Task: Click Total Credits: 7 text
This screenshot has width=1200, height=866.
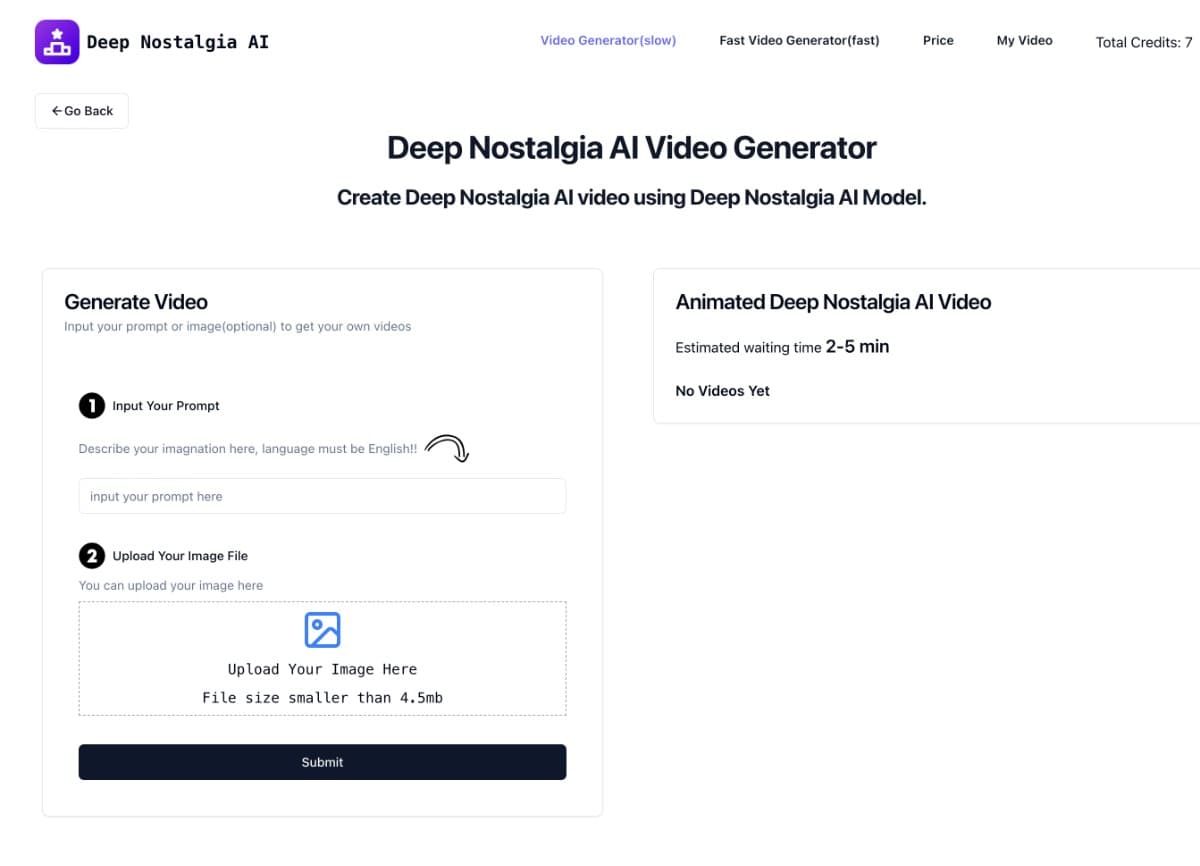Action: point(1144,42)
